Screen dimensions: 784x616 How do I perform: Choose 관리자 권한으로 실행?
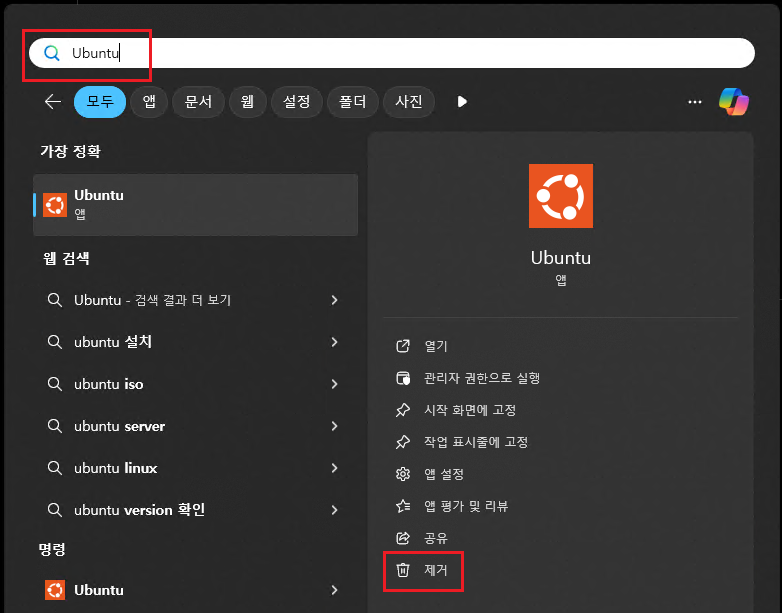click(x=482, y=378)
